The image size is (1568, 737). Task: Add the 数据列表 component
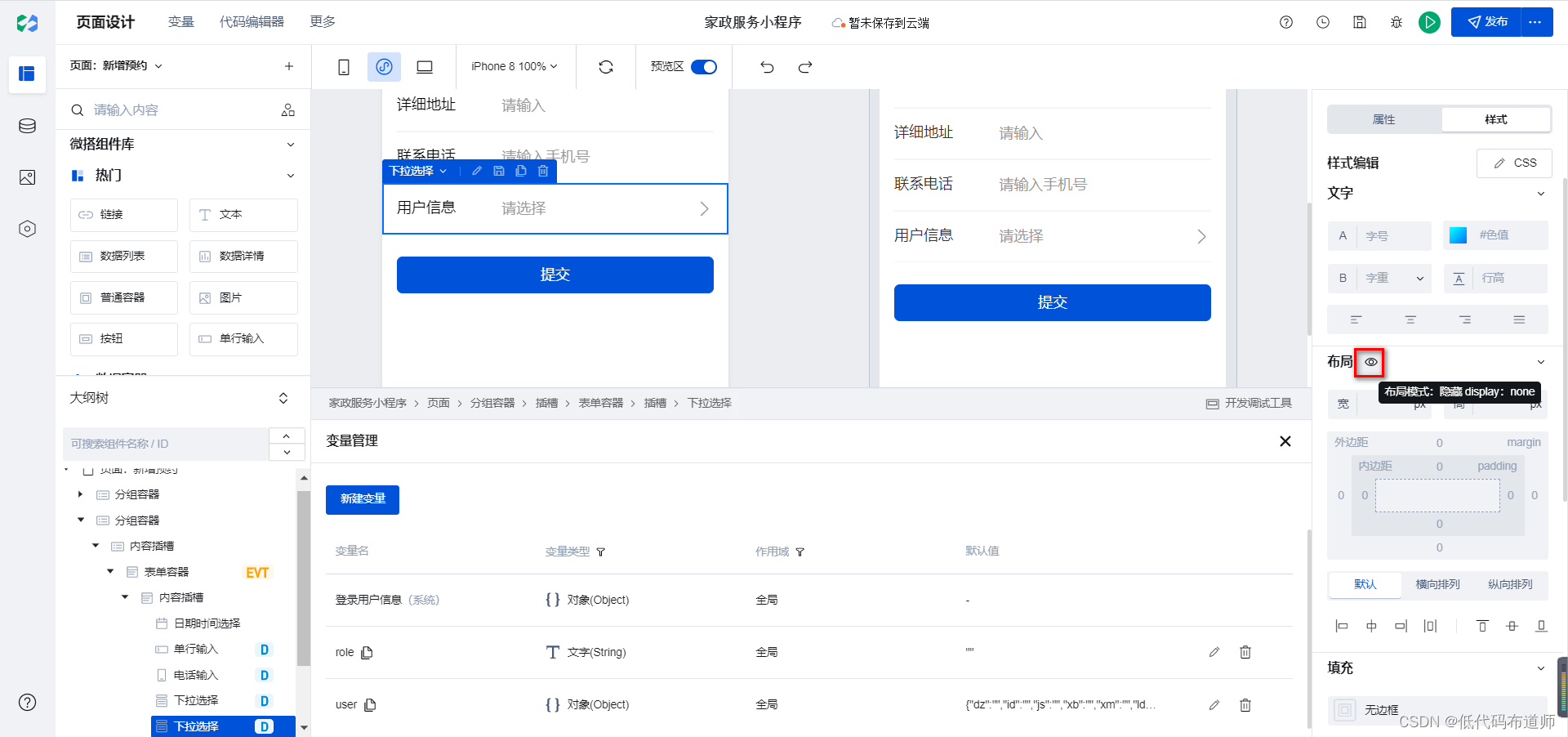click(124, 257)
